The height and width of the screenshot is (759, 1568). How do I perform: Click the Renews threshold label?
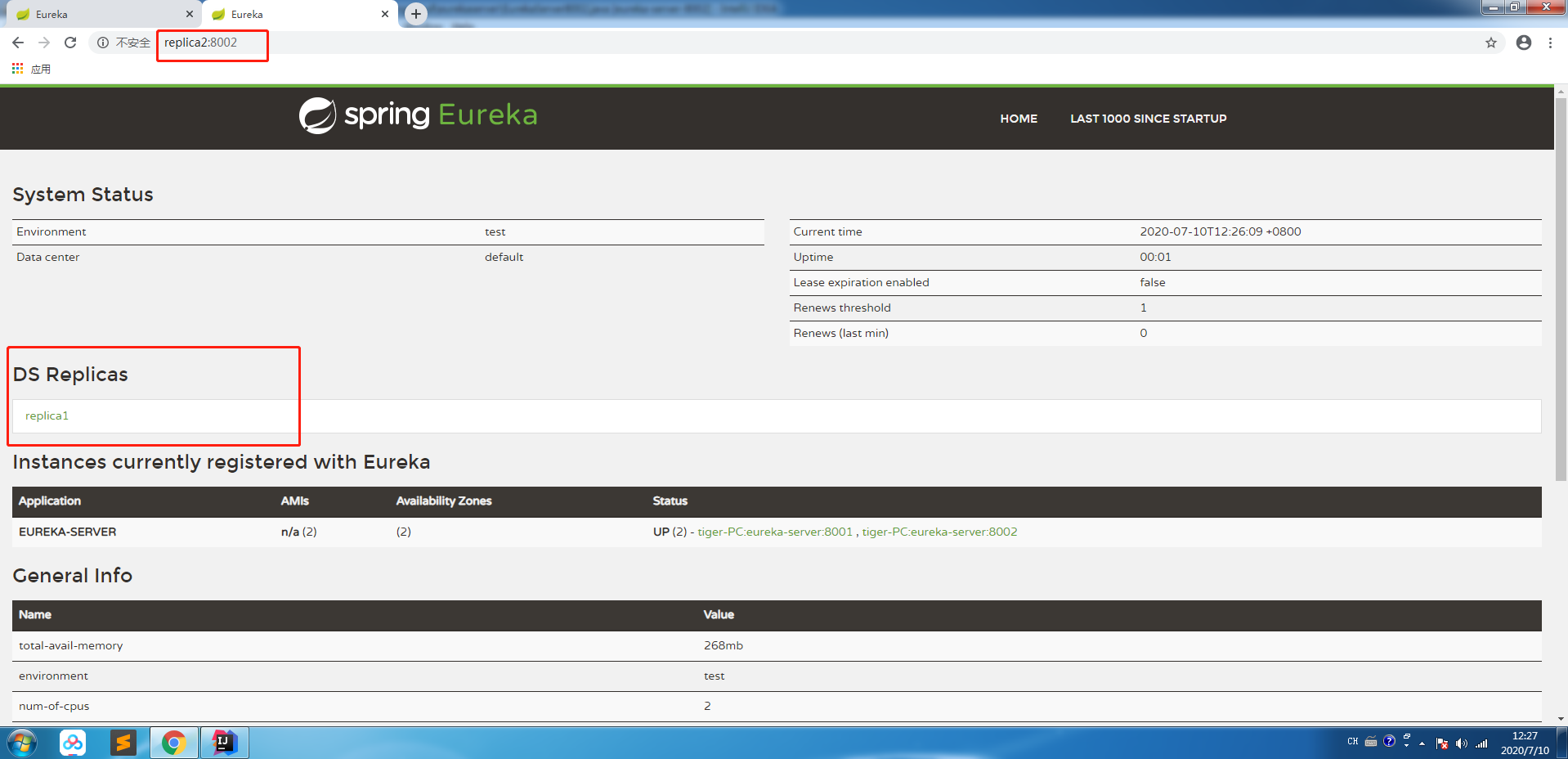(x=842, y=308)
